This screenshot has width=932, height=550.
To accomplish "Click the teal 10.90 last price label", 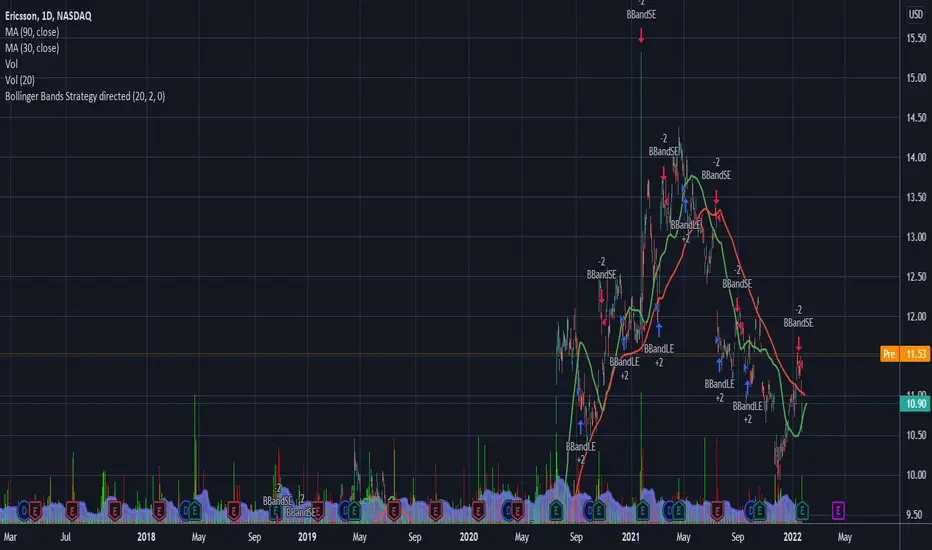I will click(915, 404).
